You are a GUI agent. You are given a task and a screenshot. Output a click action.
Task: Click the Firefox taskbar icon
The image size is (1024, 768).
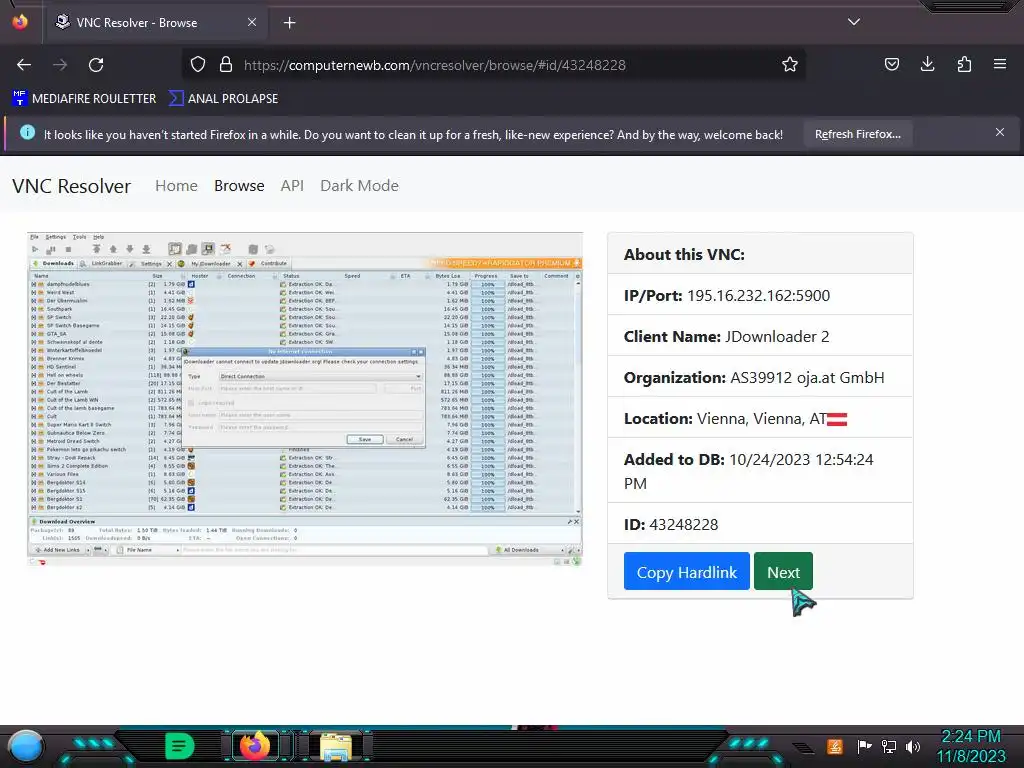[256, 746]
